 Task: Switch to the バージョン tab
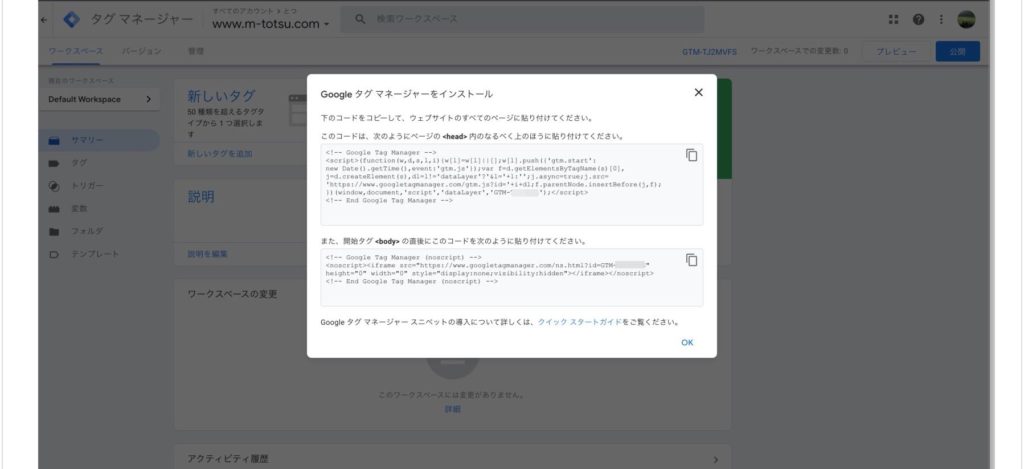[x=142, y=51]
